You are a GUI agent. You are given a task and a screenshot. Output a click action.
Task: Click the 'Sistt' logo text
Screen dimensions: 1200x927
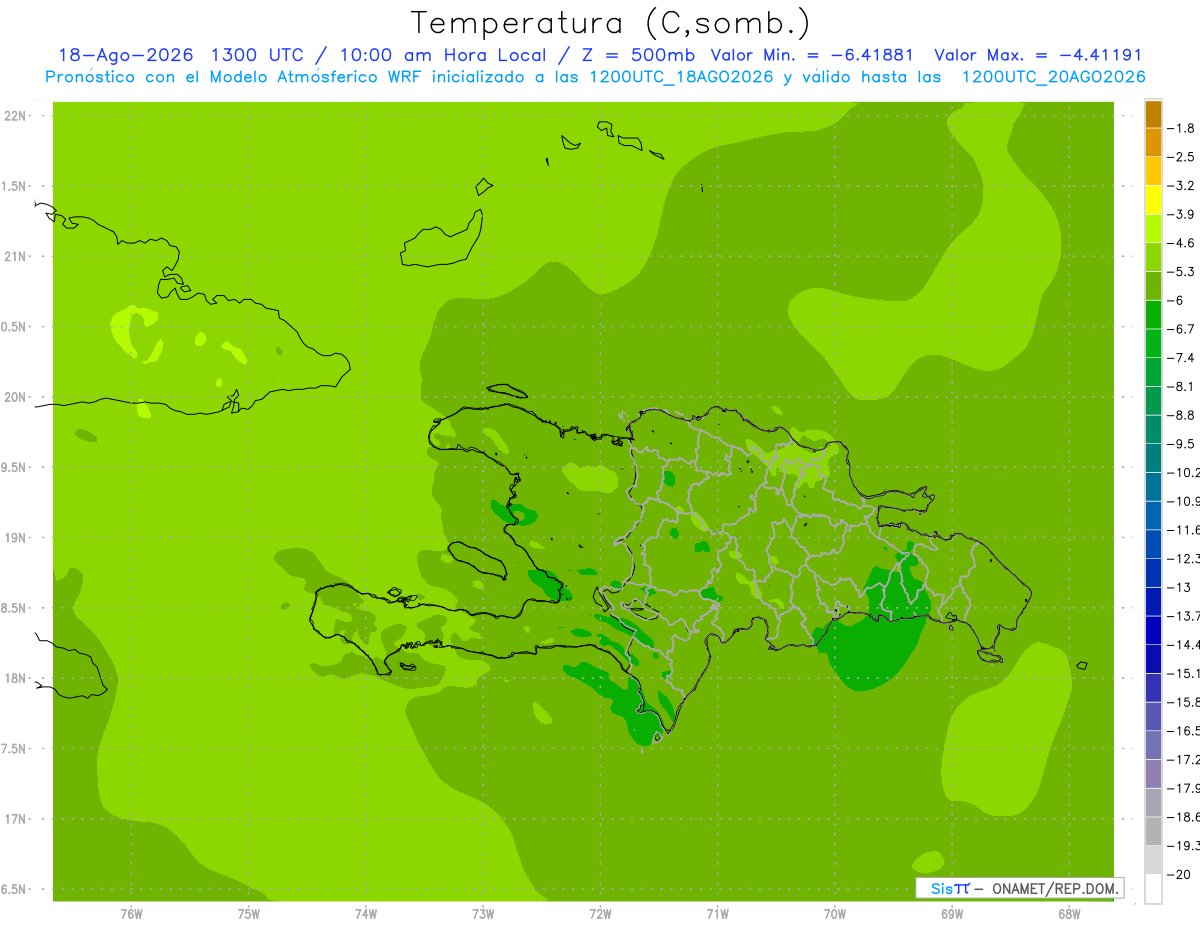(950, 888)
